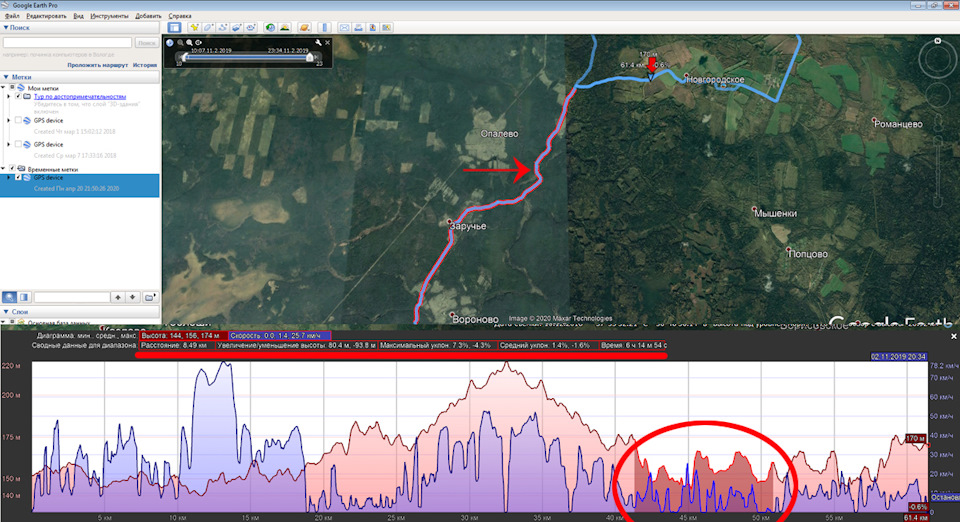The height and width of the screenshot is (522, 960).
Task: Open the planets switch icon
Action: tap(304, 28)
